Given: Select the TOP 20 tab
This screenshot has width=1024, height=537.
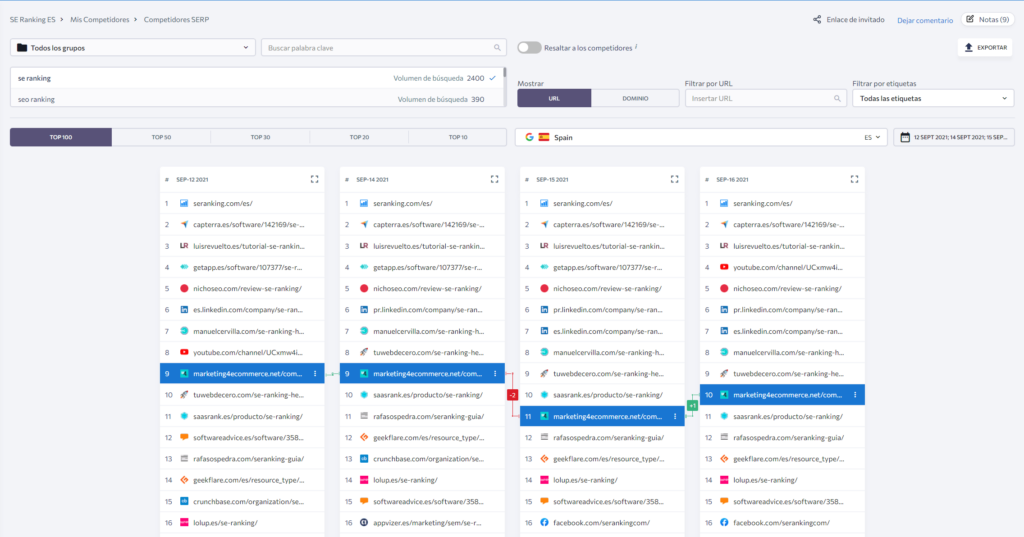Looking at the screenshot, I should coord(359,137).
